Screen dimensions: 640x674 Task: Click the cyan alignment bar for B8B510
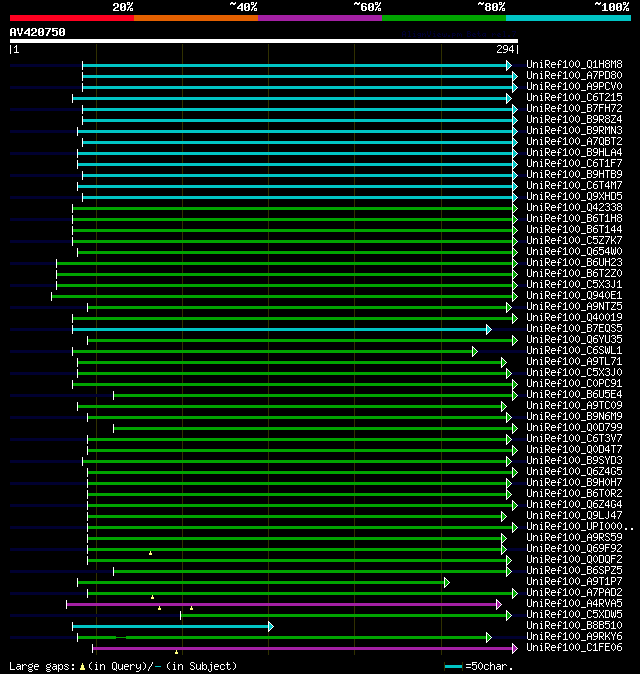point(171,626)
